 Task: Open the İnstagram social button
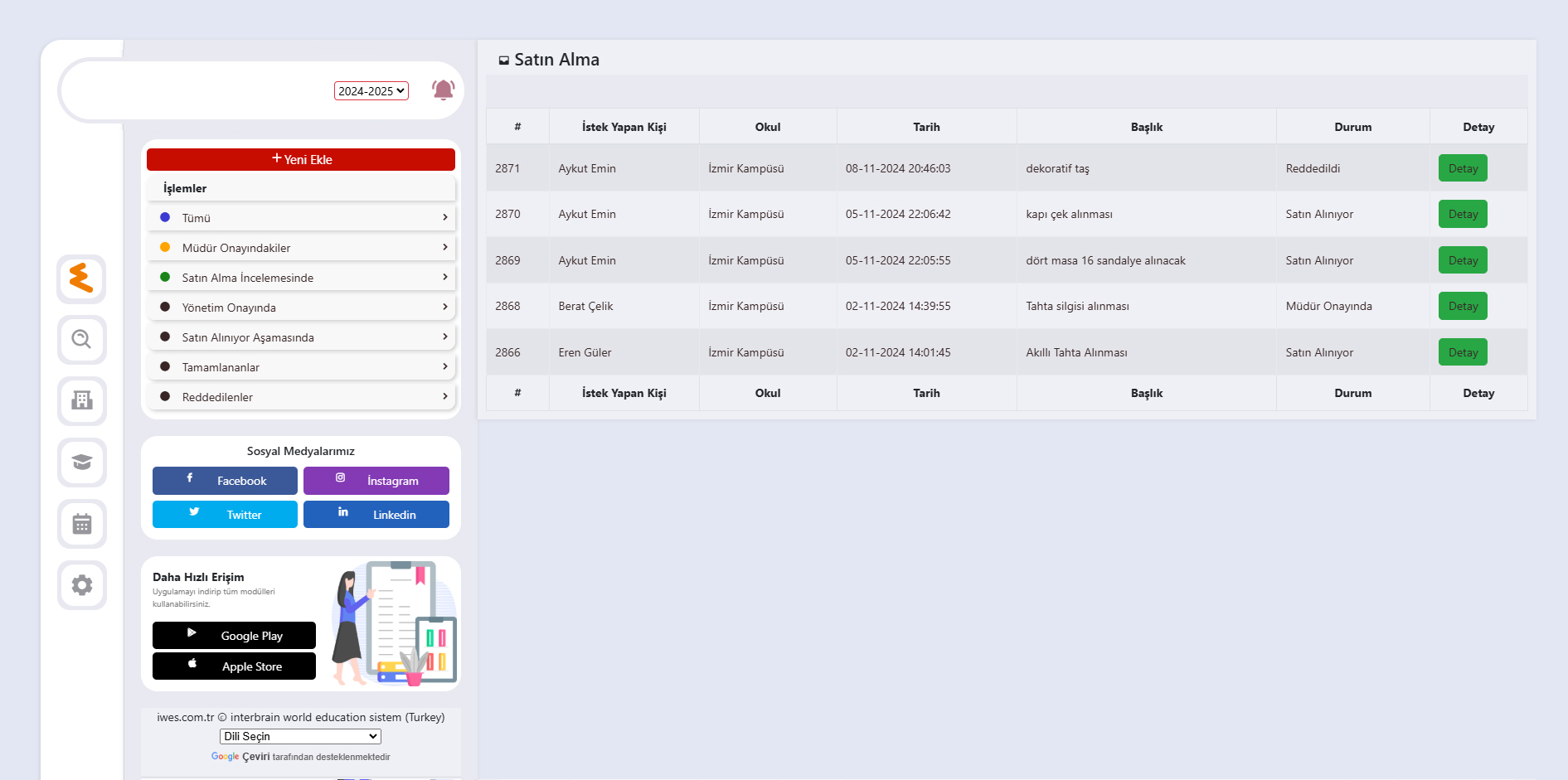pos(376,481)
